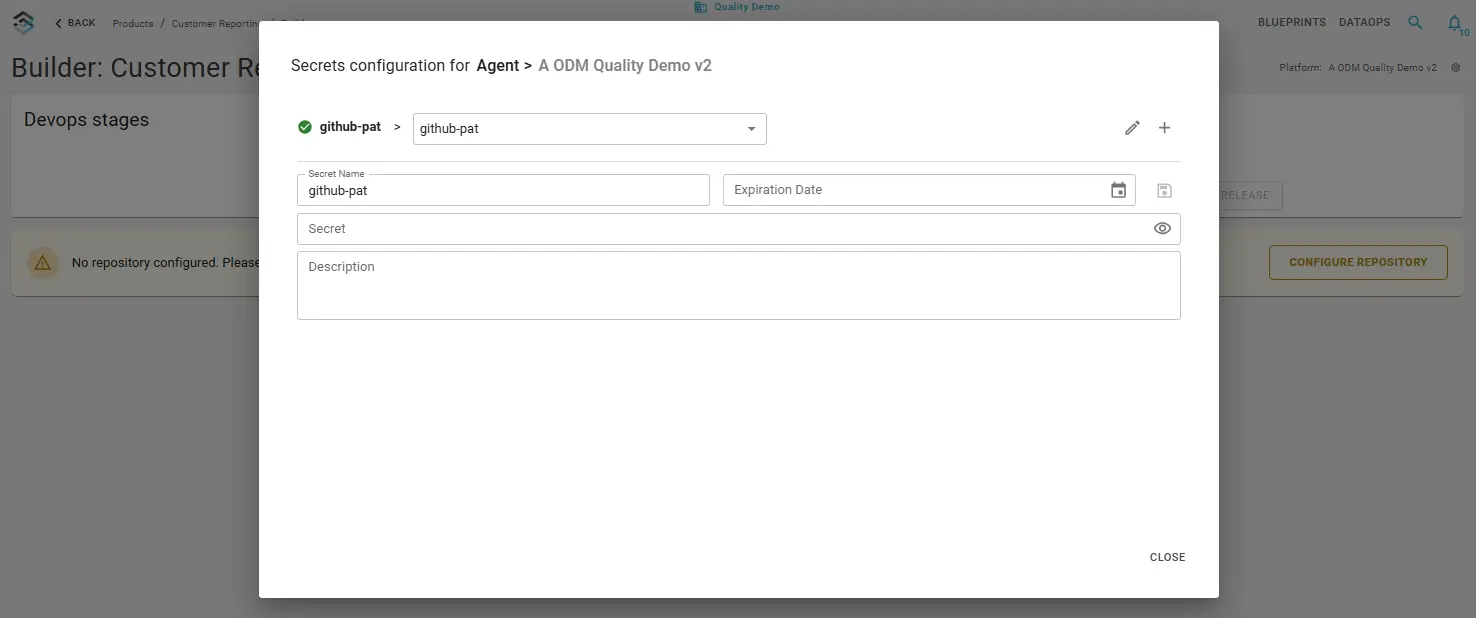Select the Products breadcrumb link

(x=132, y=22)
